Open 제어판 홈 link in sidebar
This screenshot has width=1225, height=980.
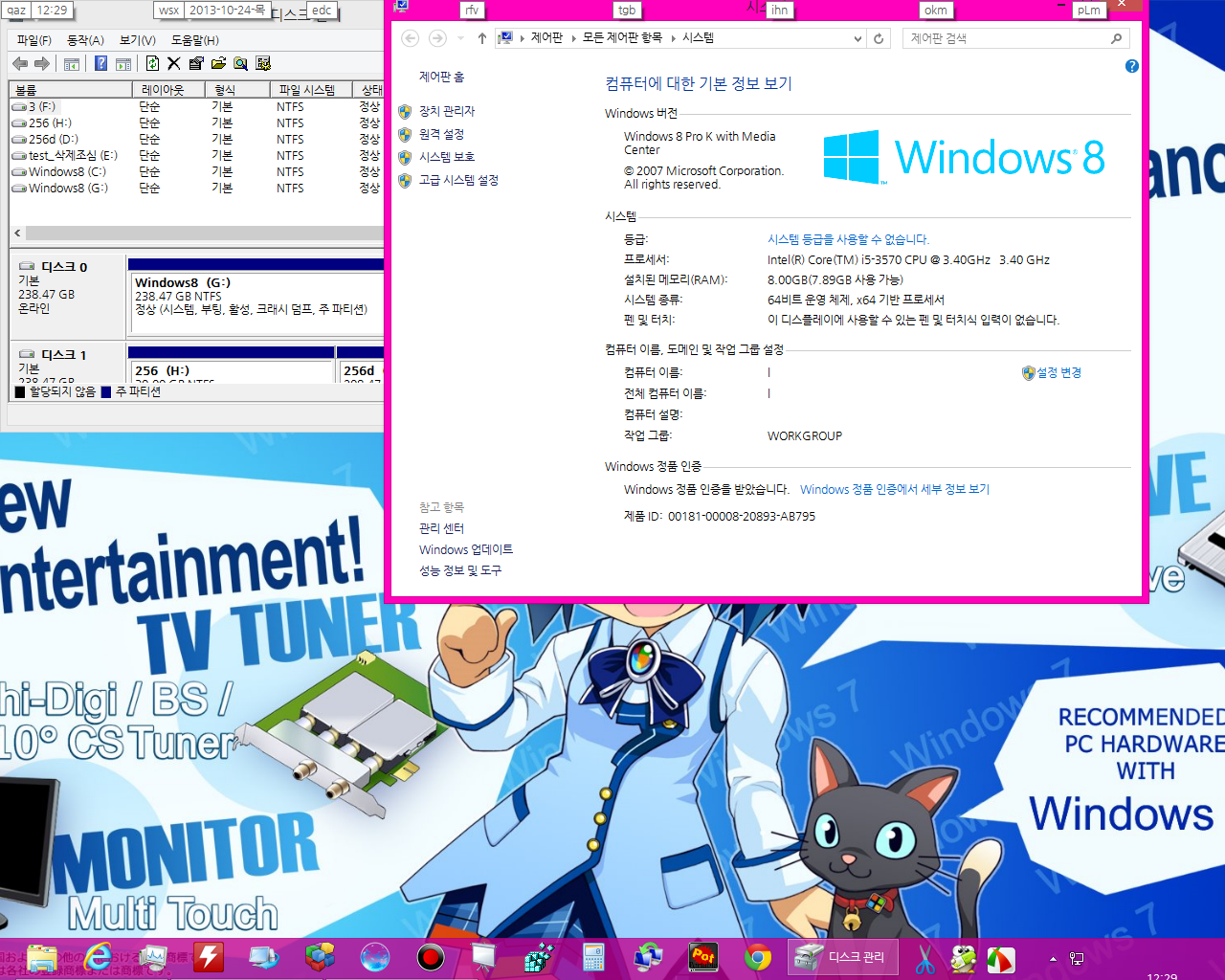click(441, 77)
